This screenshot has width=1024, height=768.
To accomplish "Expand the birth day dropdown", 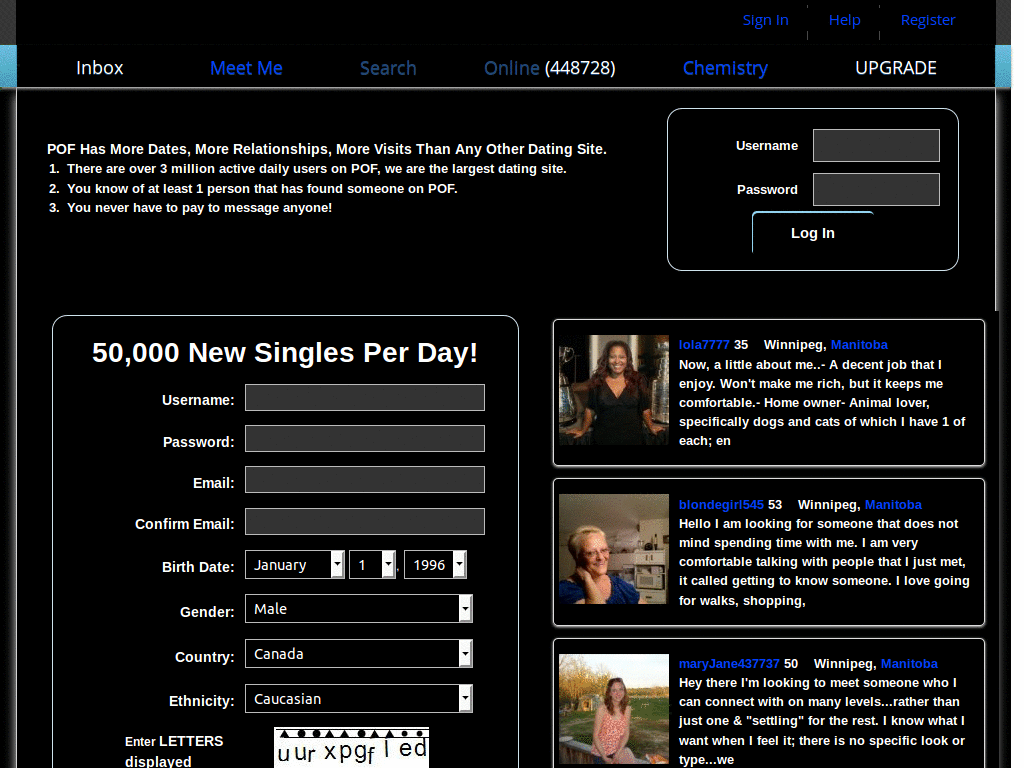I will pyautogui.click(x=371, y=564).
